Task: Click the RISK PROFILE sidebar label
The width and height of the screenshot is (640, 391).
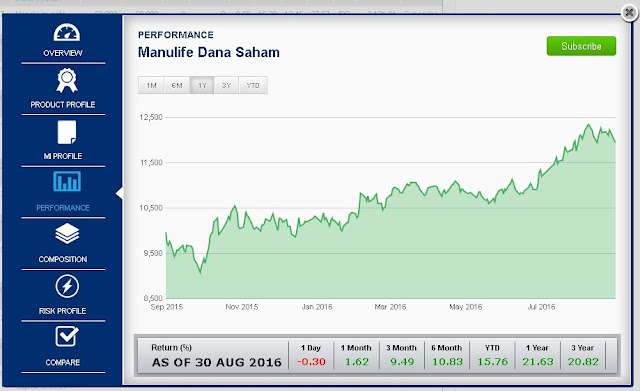Action: click(x=62, y=311)
